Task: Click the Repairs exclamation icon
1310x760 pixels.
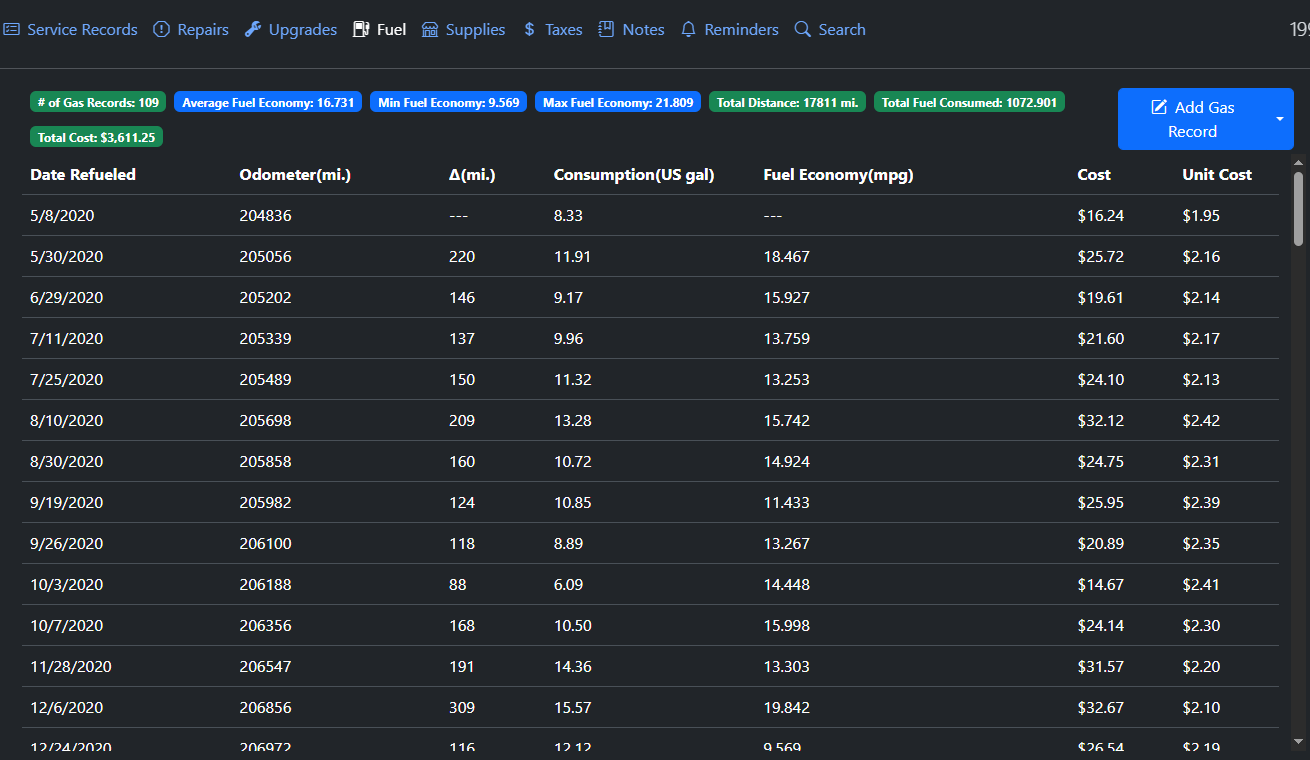Action: coord(161,30)
